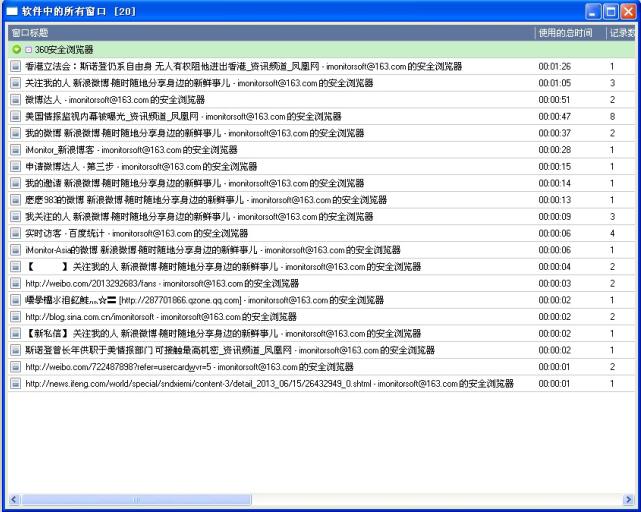
Task: Click scrollbar right arrow
Action: click(628, 499)
